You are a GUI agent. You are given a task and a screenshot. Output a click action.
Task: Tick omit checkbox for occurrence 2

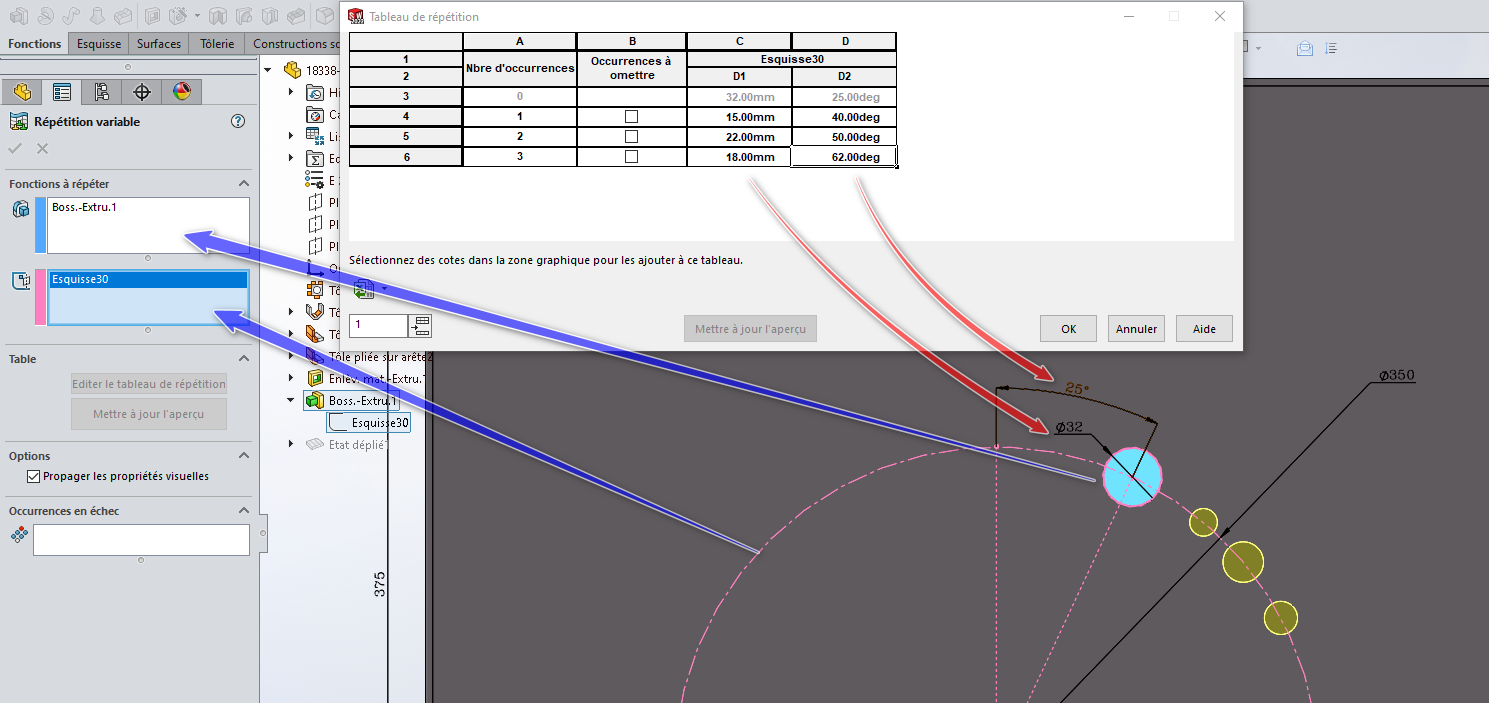(x=631, y=137)
